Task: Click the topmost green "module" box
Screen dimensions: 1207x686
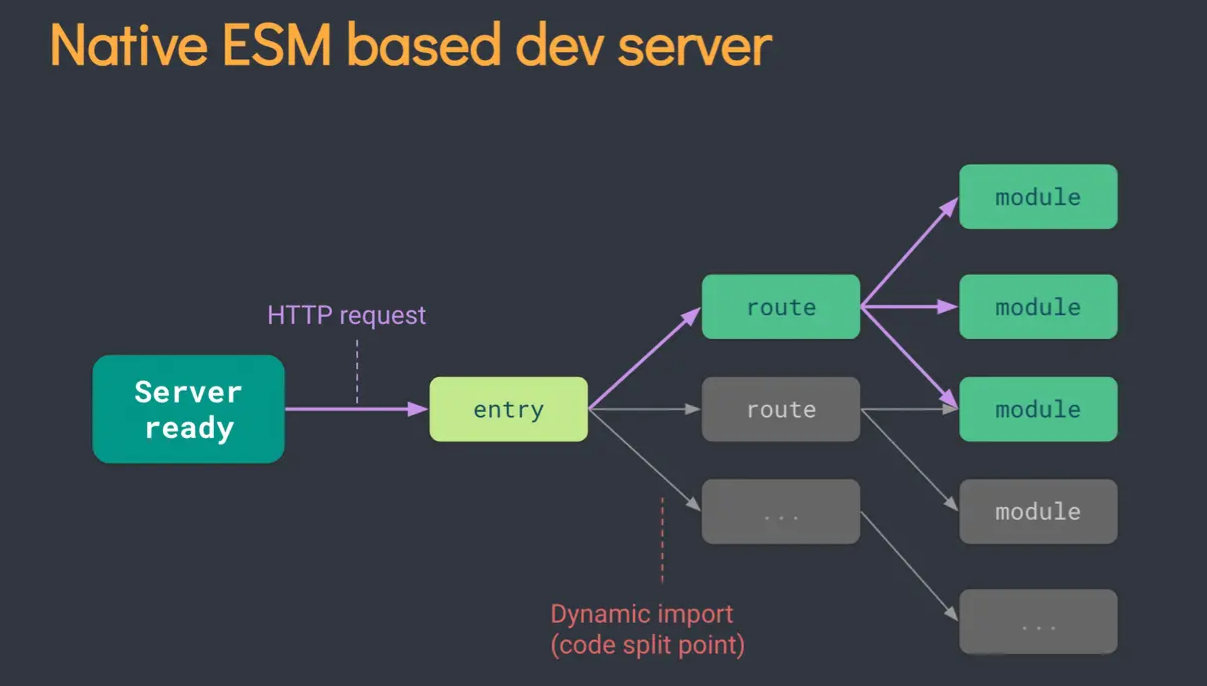Action: [x=1037, y=197]
